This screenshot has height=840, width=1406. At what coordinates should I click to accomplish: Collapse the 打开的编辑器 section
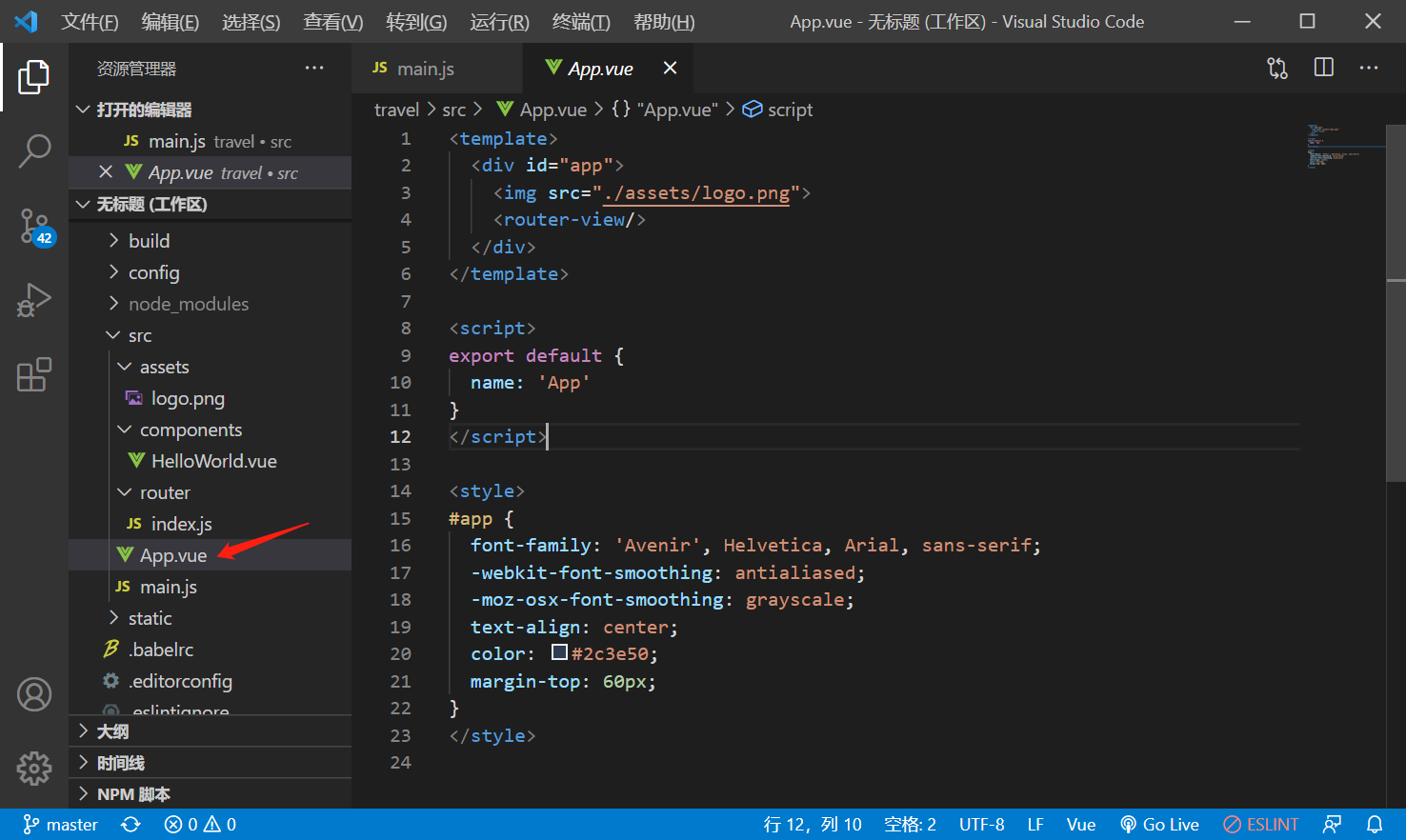pos(210,110)
